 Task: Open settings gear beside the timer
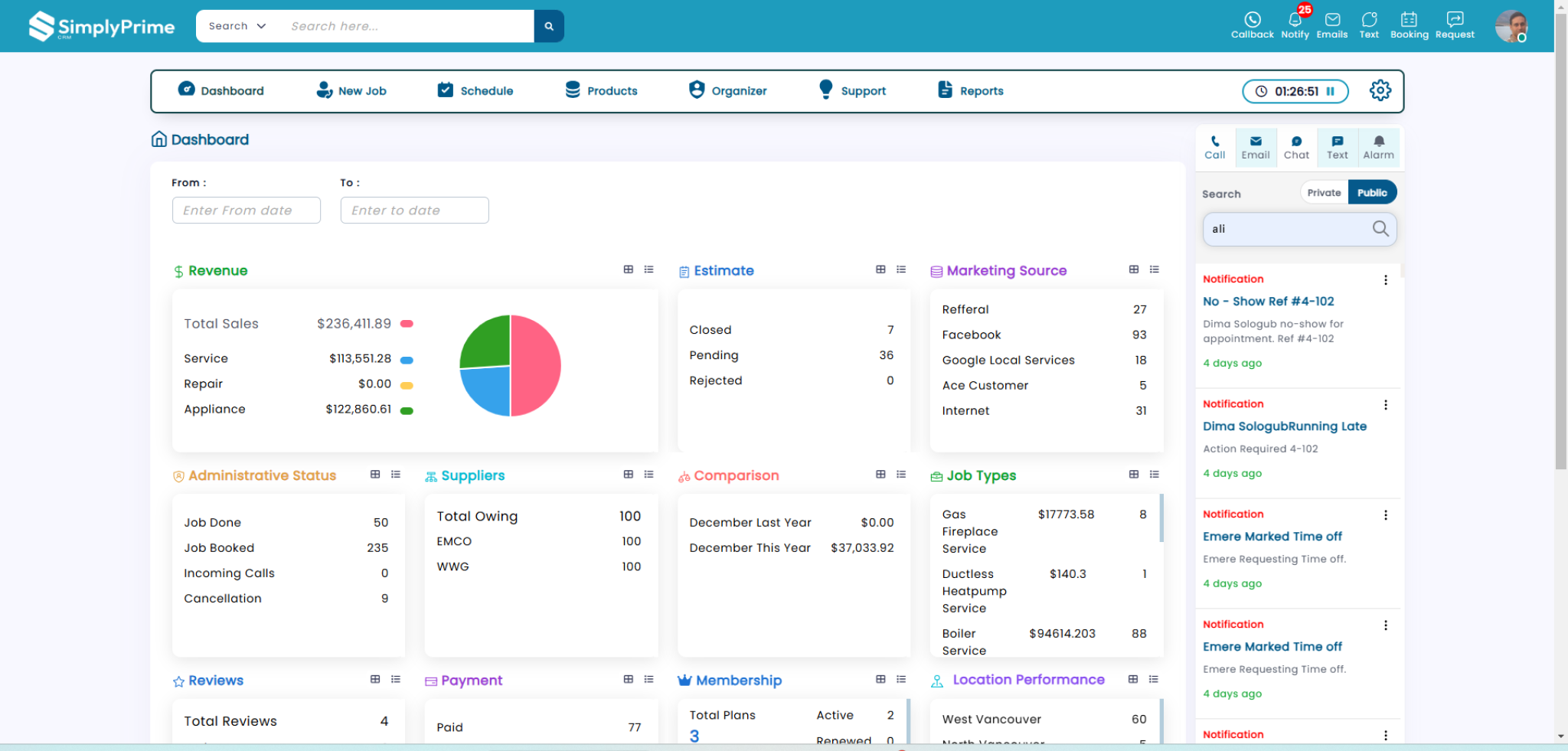coord(1380,90)
